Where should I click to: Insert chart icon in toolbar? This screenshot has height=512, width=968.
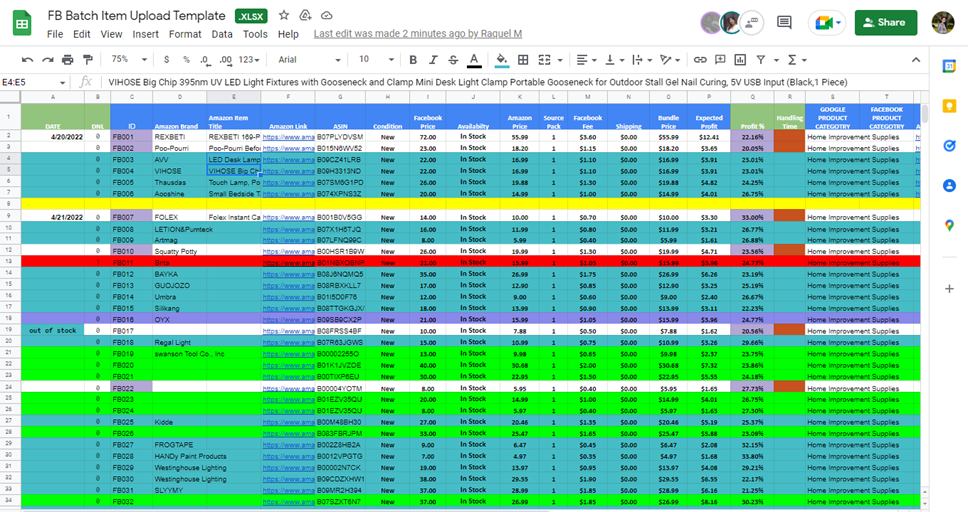pyautogui.click(x=740, y=60)
